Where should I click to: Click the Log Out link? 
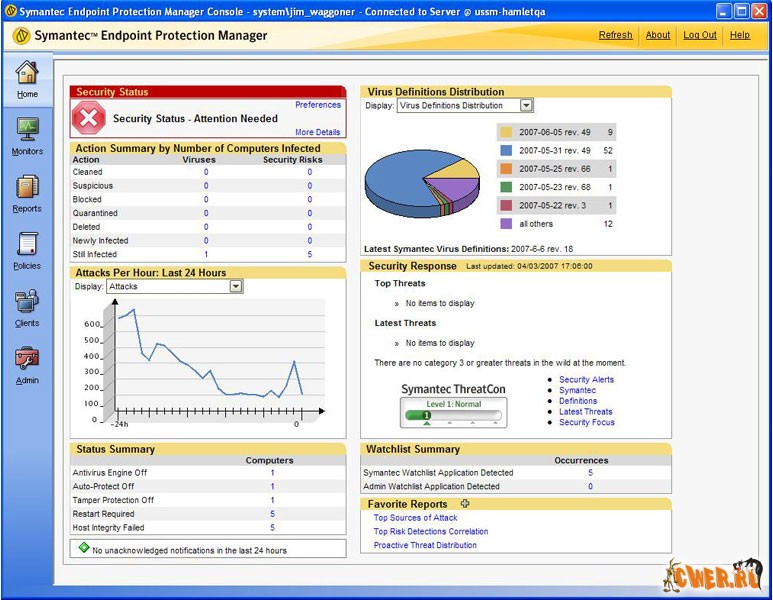(x=700, y=35)
